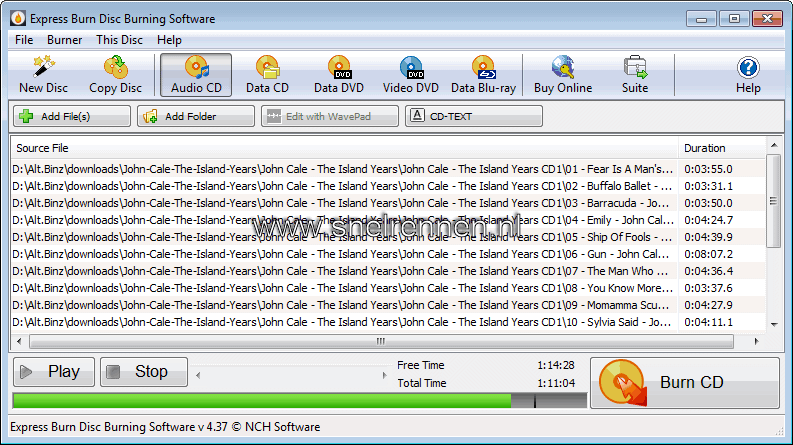793x445 pixels.
Task: Click left arrow of the playback slider
Action: tap(198, 375)
